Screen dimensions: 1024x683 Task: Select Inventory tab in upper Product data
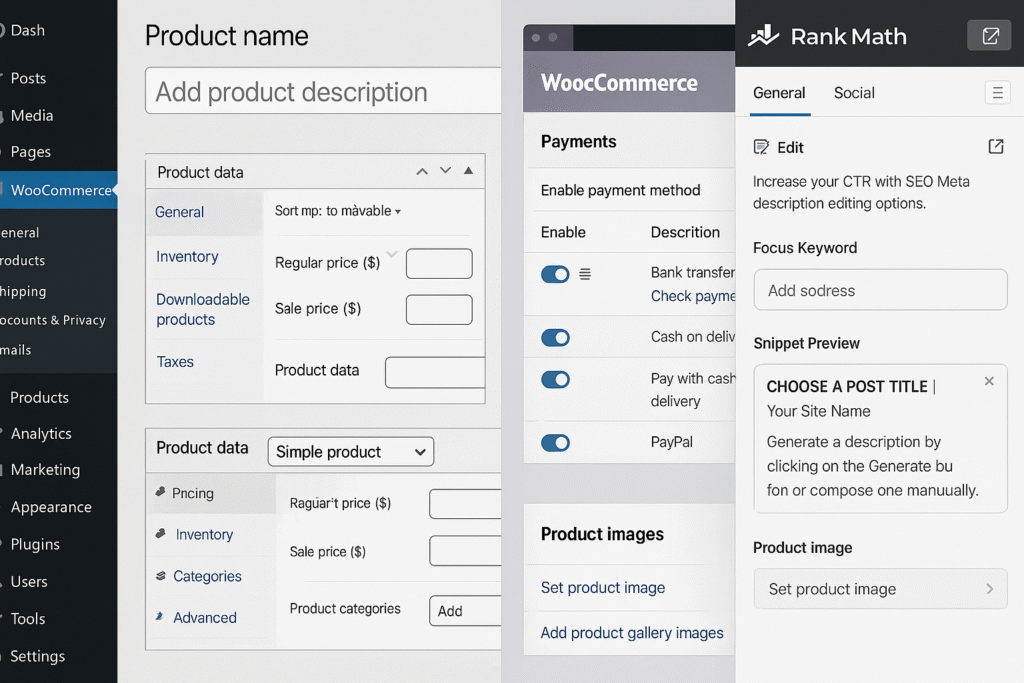(x=187, y=257)
